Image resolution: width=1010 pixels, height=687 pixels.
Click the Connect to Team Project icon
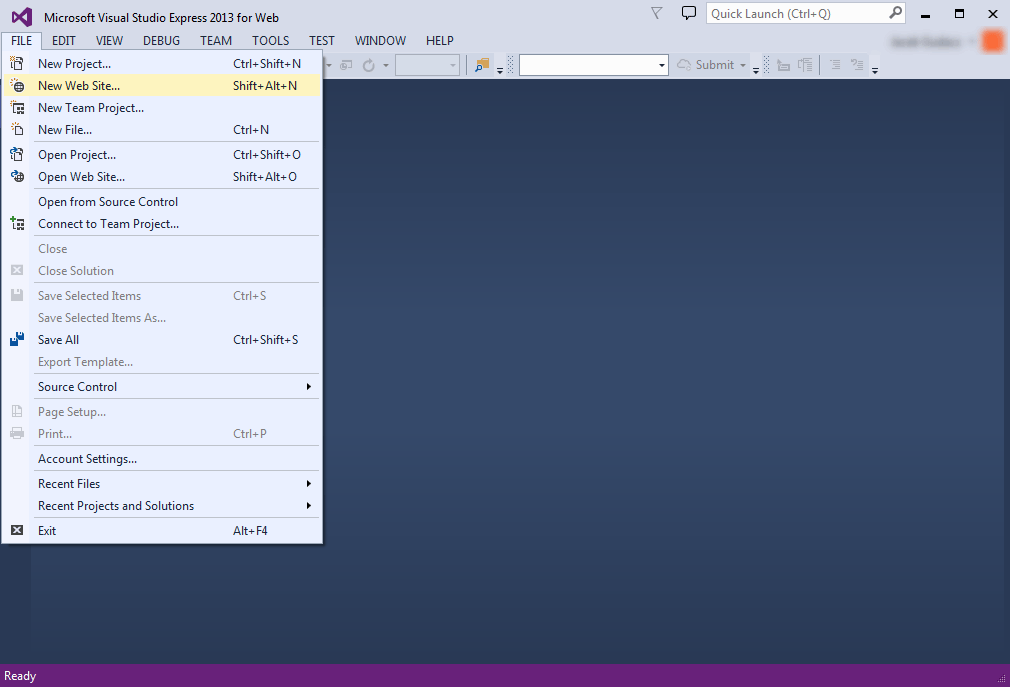click(17, 223)
